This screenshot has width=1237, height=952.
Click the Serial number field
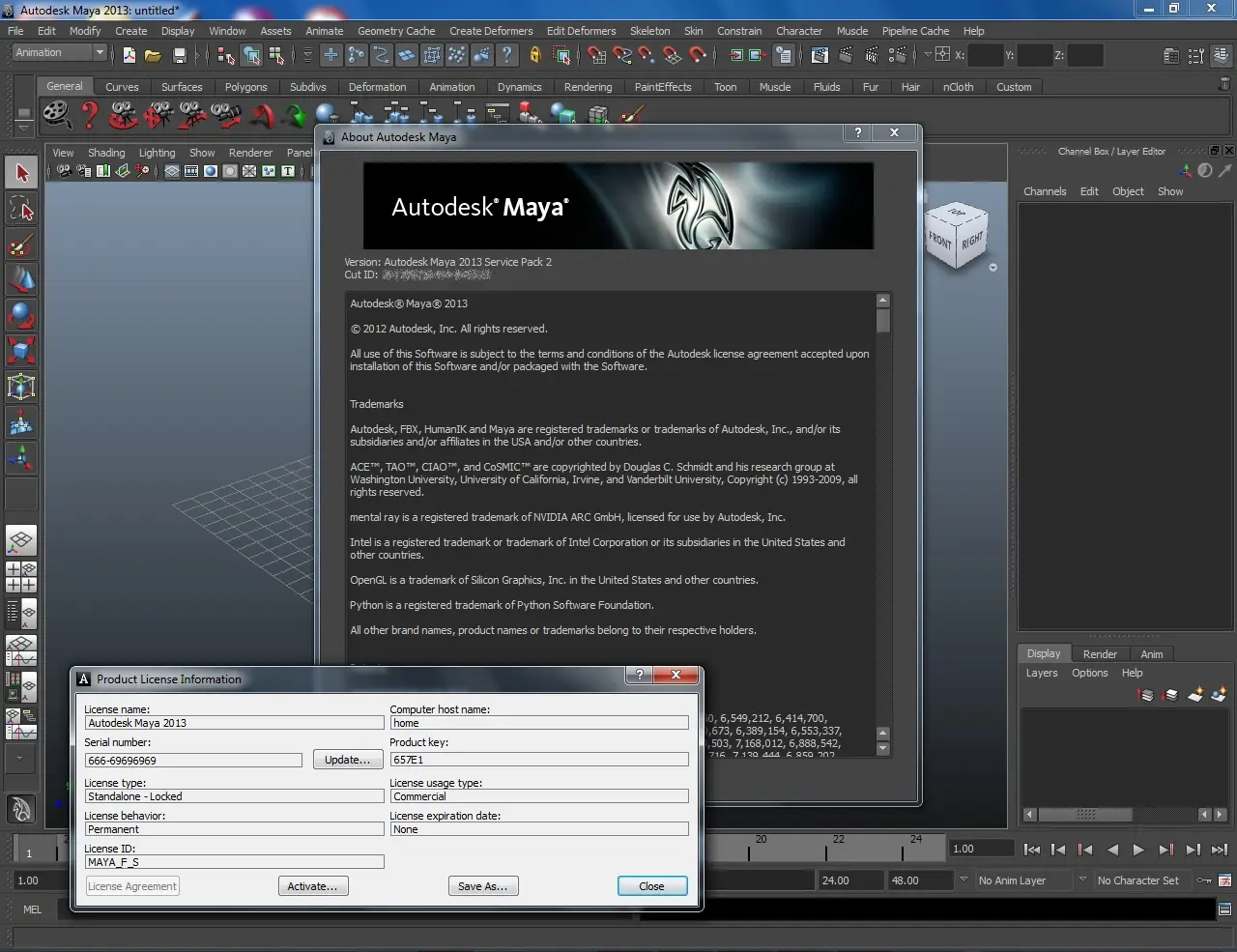tap(193, 761)
